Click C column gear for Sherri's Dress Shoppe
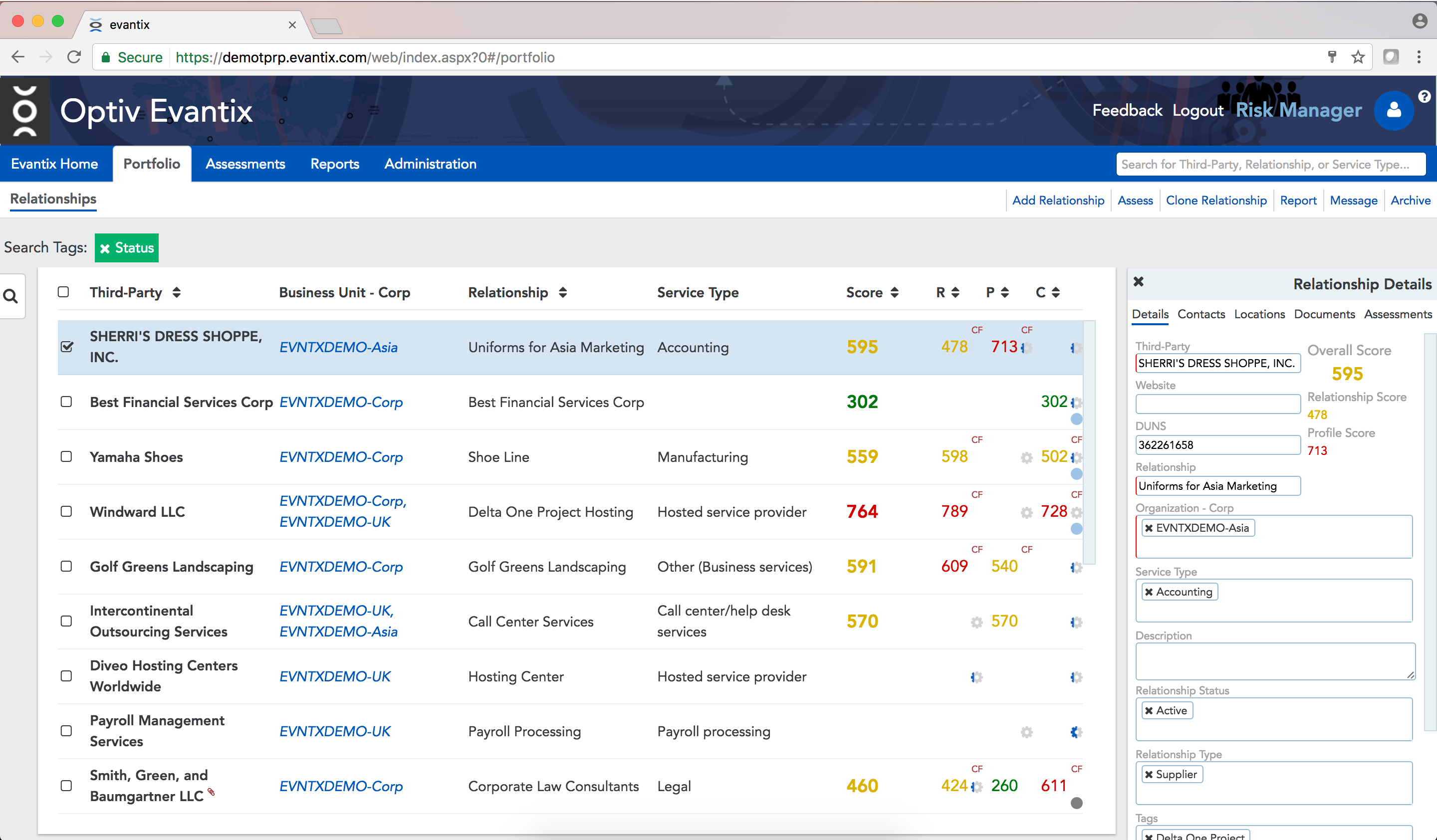Image resolution: width=1437 pixels, height=840 pixels. click(x=1076, y=348)
